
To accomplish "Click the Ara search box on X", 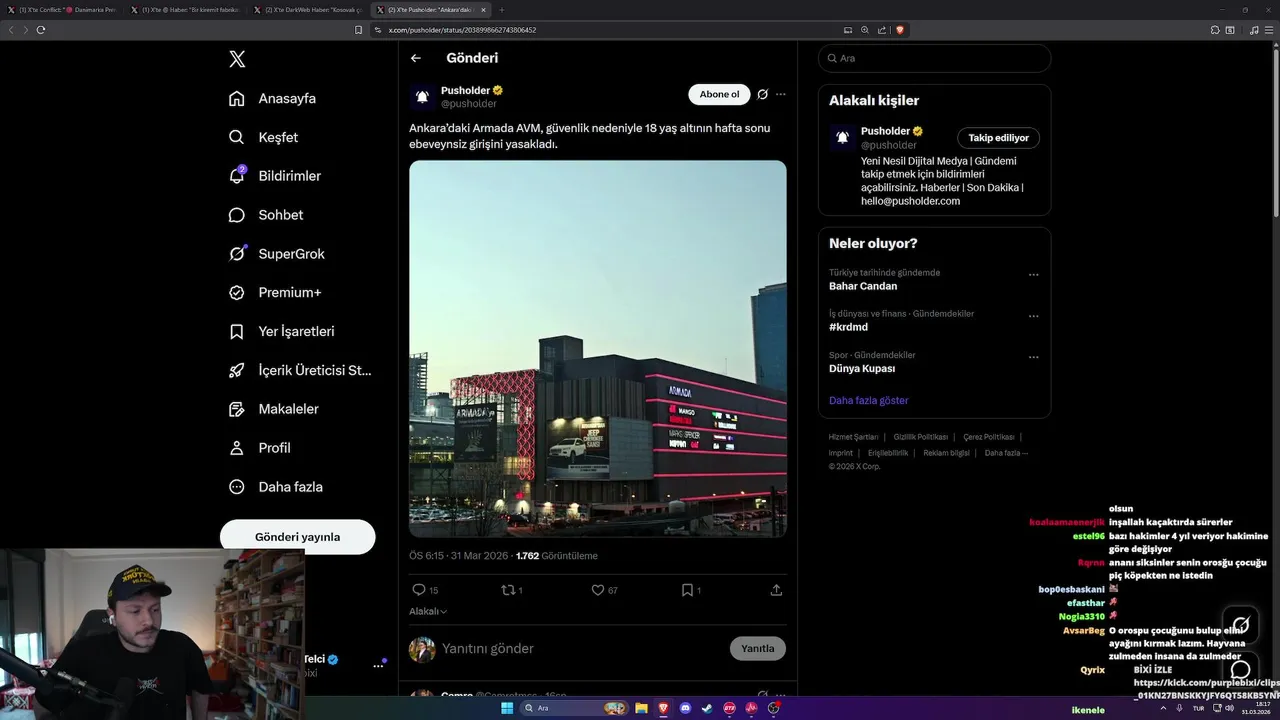I will (x=934, y=58).
